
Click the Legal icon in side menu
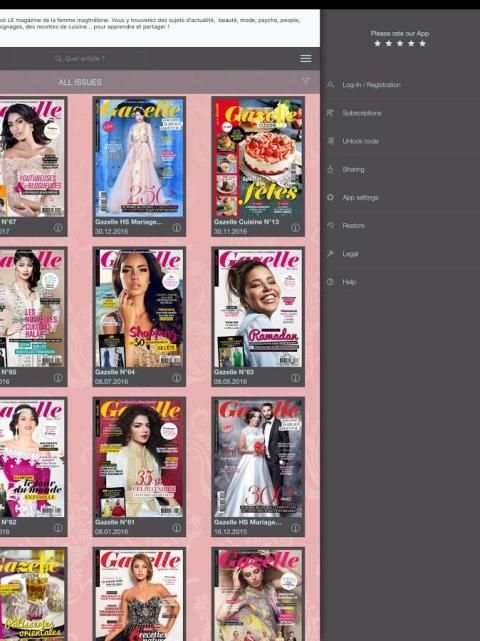[x=331, y=254]
